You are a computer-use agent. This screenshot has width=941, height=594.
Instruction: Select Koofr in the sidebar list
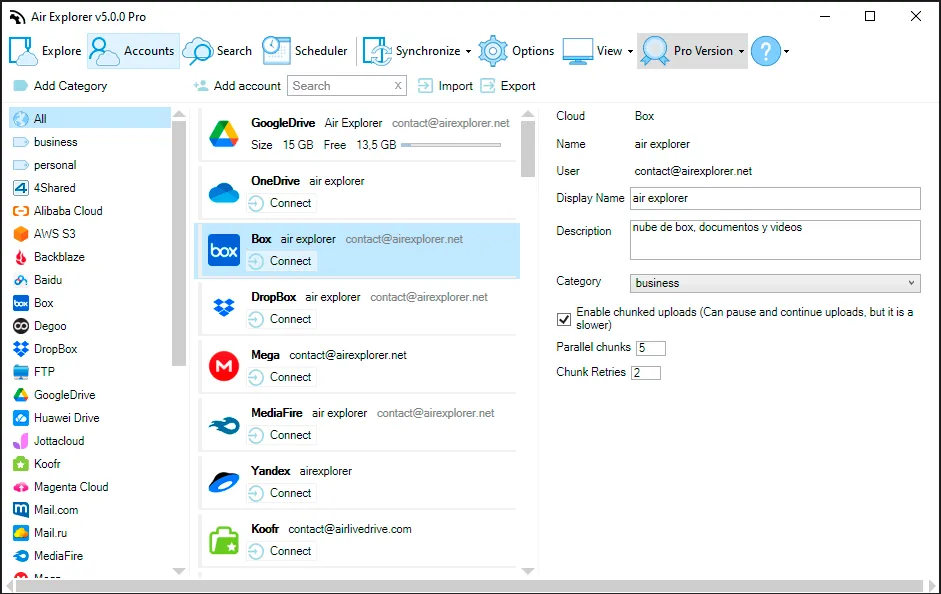click(x=90, y=464)
